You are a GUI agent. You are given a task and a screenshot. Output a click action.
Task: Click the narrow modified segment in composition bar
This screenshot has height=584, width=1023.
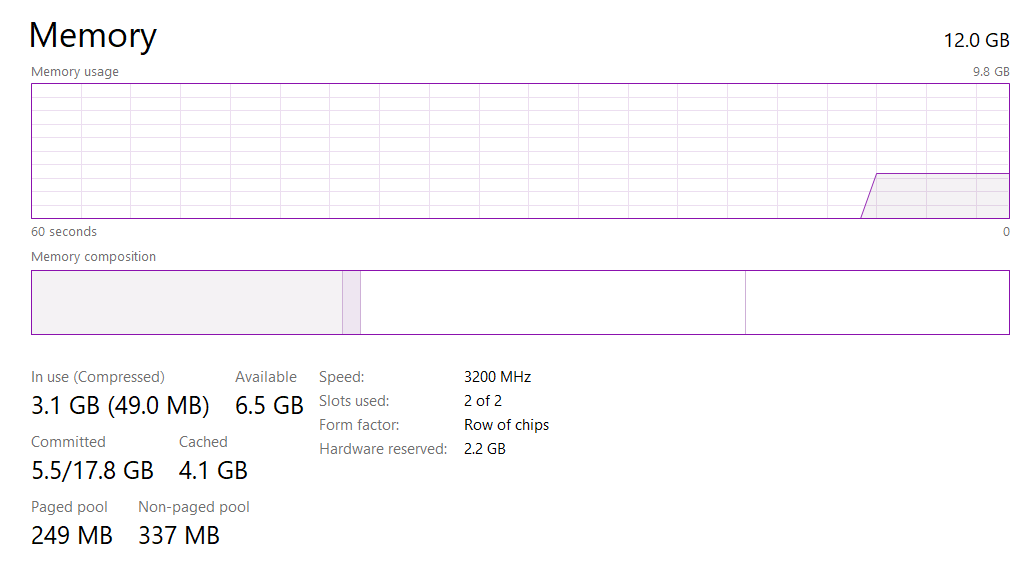point(351,302)
